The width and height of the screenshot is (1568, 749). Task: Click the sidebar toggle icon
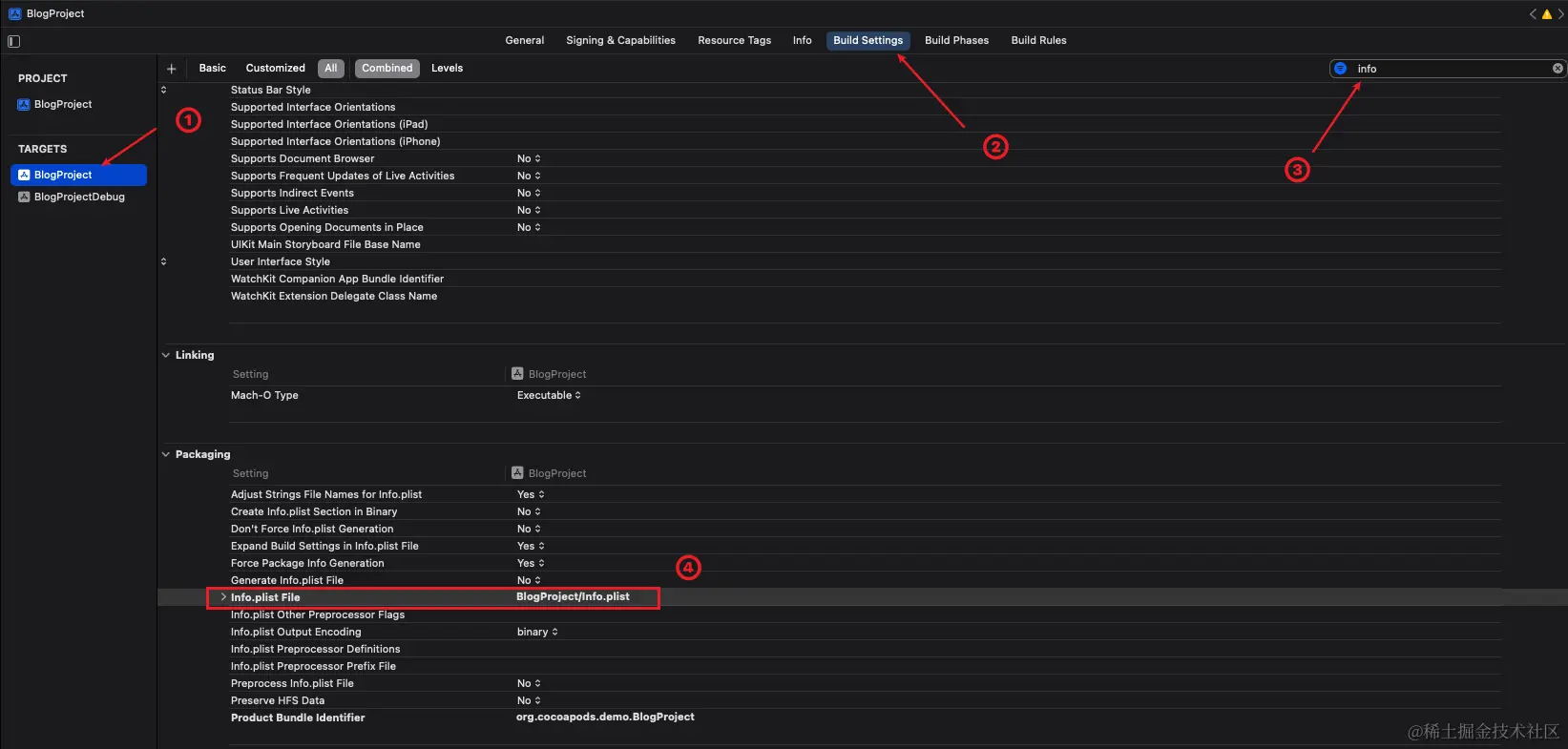tap(13, 41)
